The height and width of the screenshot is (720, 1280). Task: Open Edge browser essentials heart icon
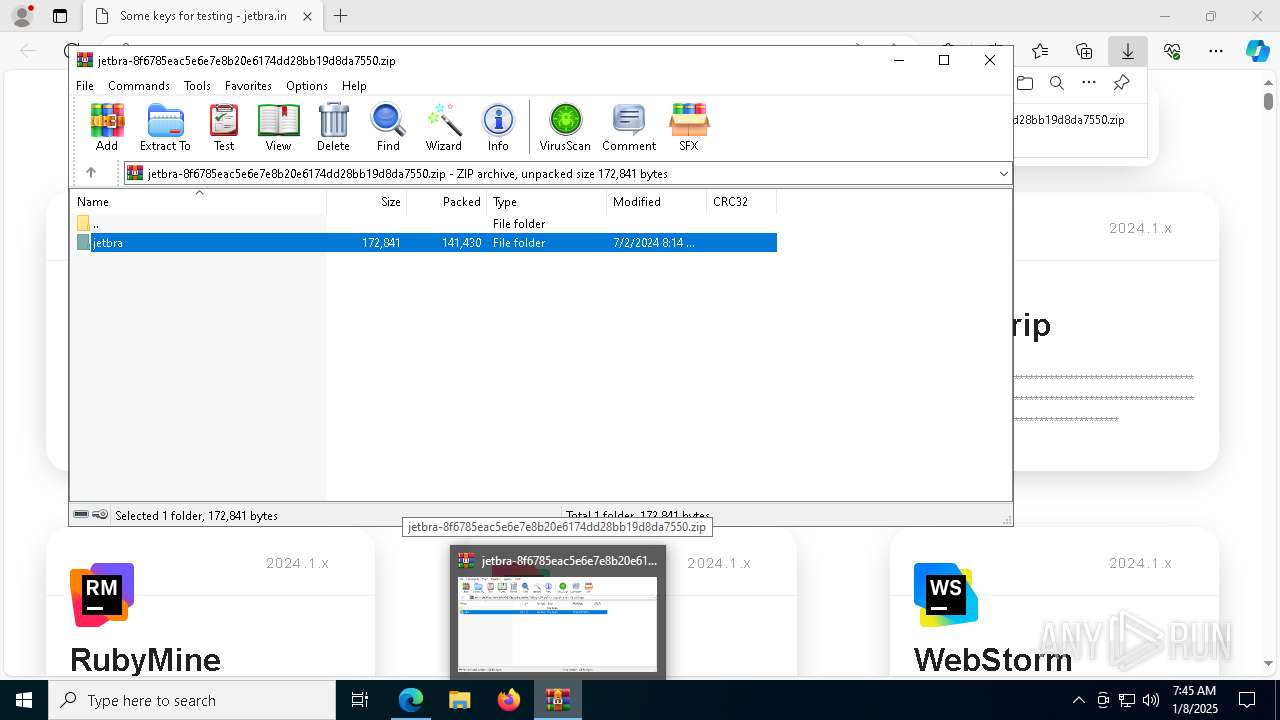(x=1172, y=51)
